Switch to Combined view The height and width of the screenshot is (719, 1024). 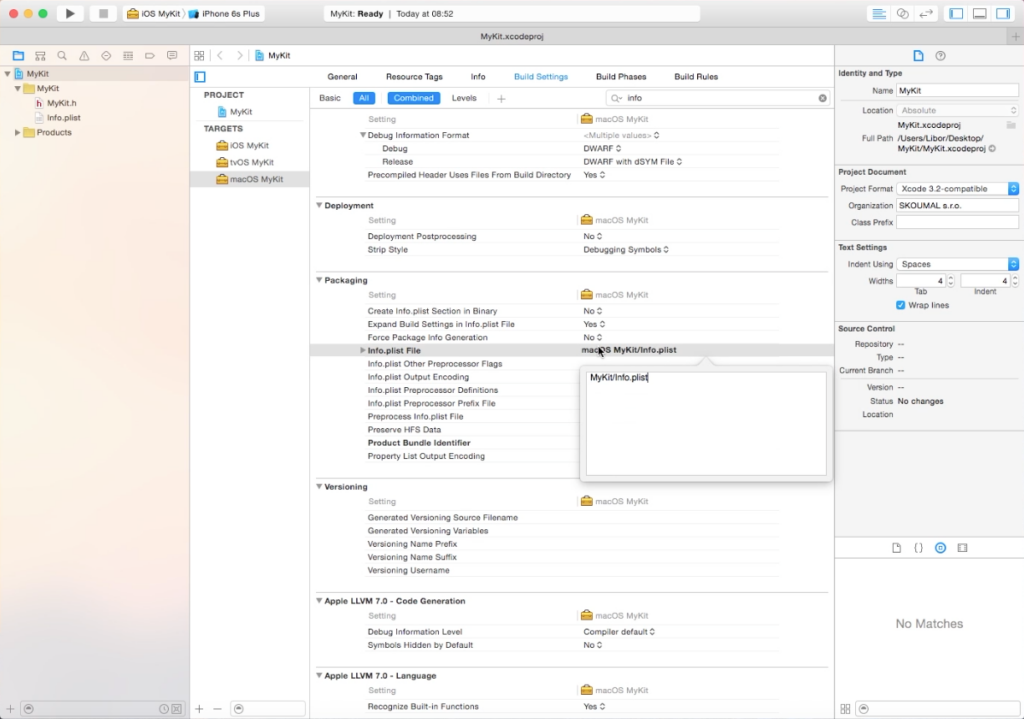coord(413,98)
